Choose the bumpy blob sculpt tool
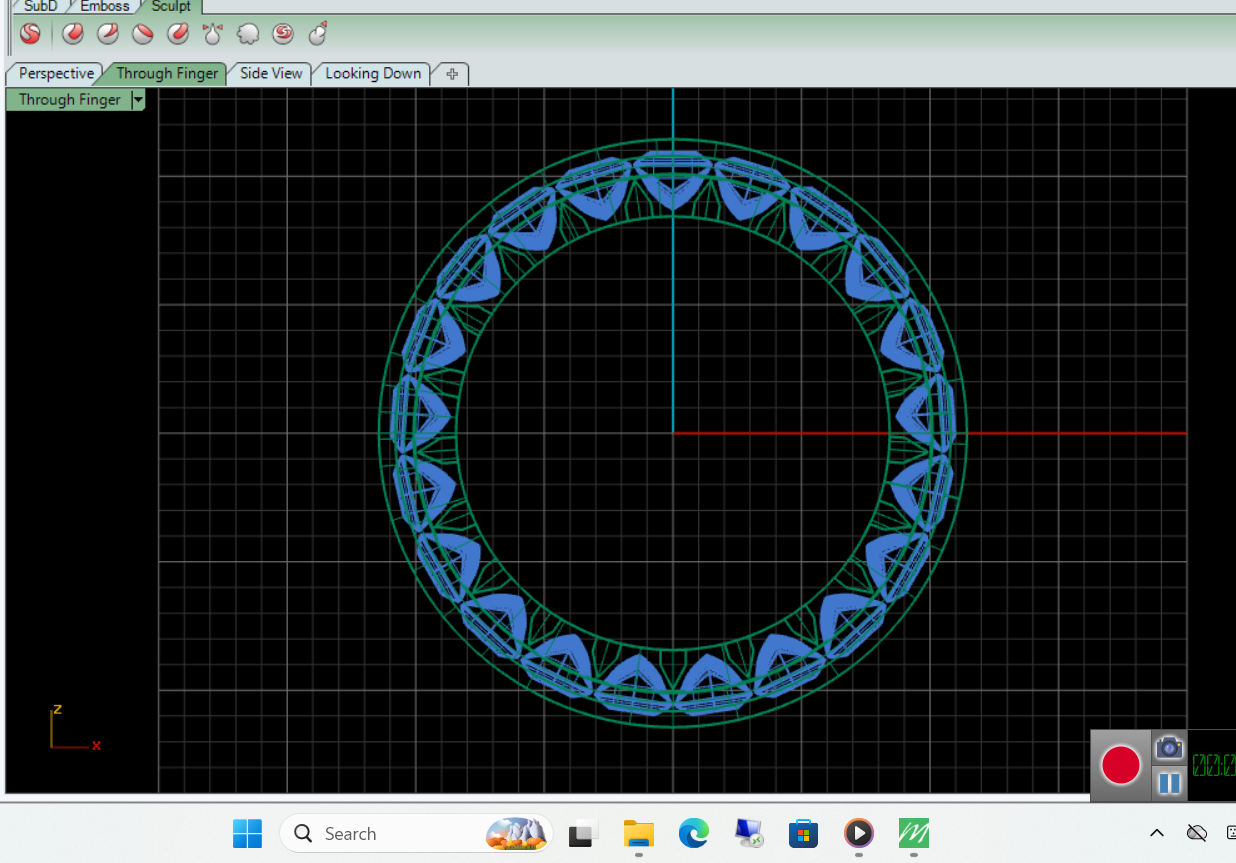The width and height of the screenshot is (1236, 863). click(248, 34)
